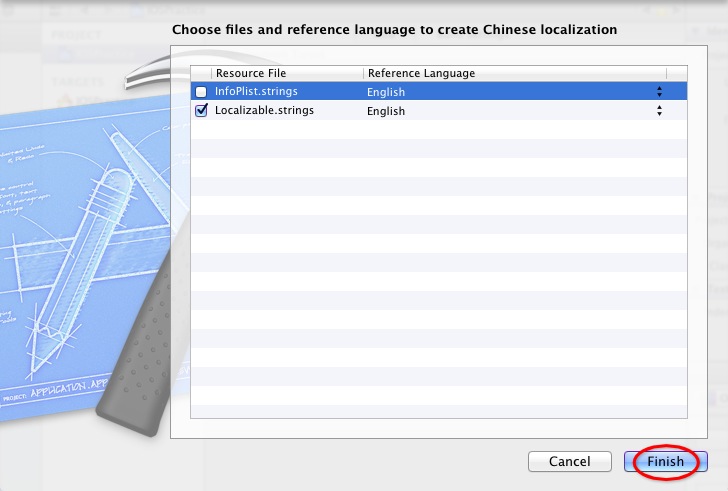Click the dimmed PROJECT header in the sidebar

tap(72, 35)
